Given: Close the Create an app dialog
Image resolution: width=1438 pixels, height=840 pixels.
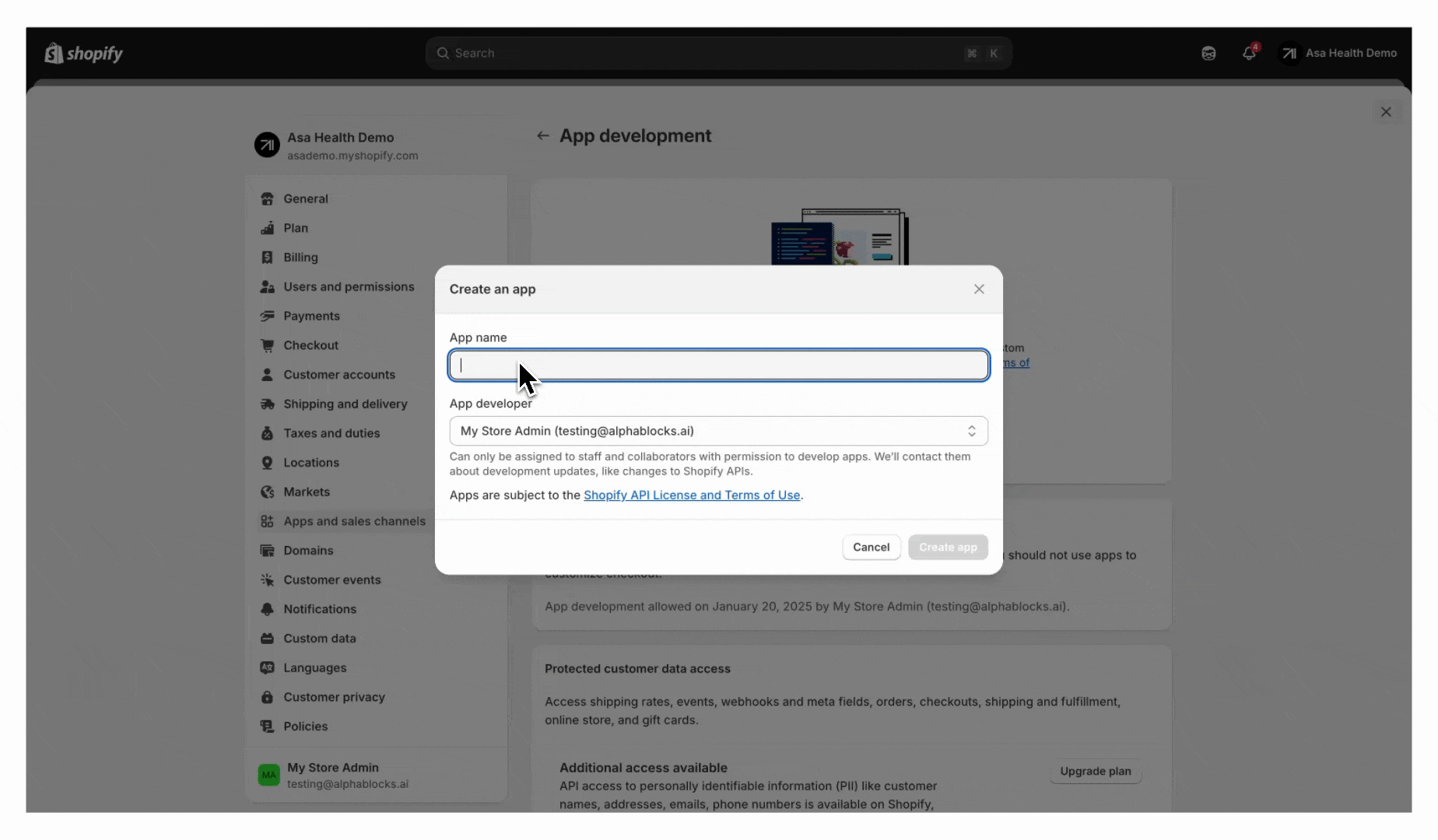Looking at the screenshot, I should point(979,289).
